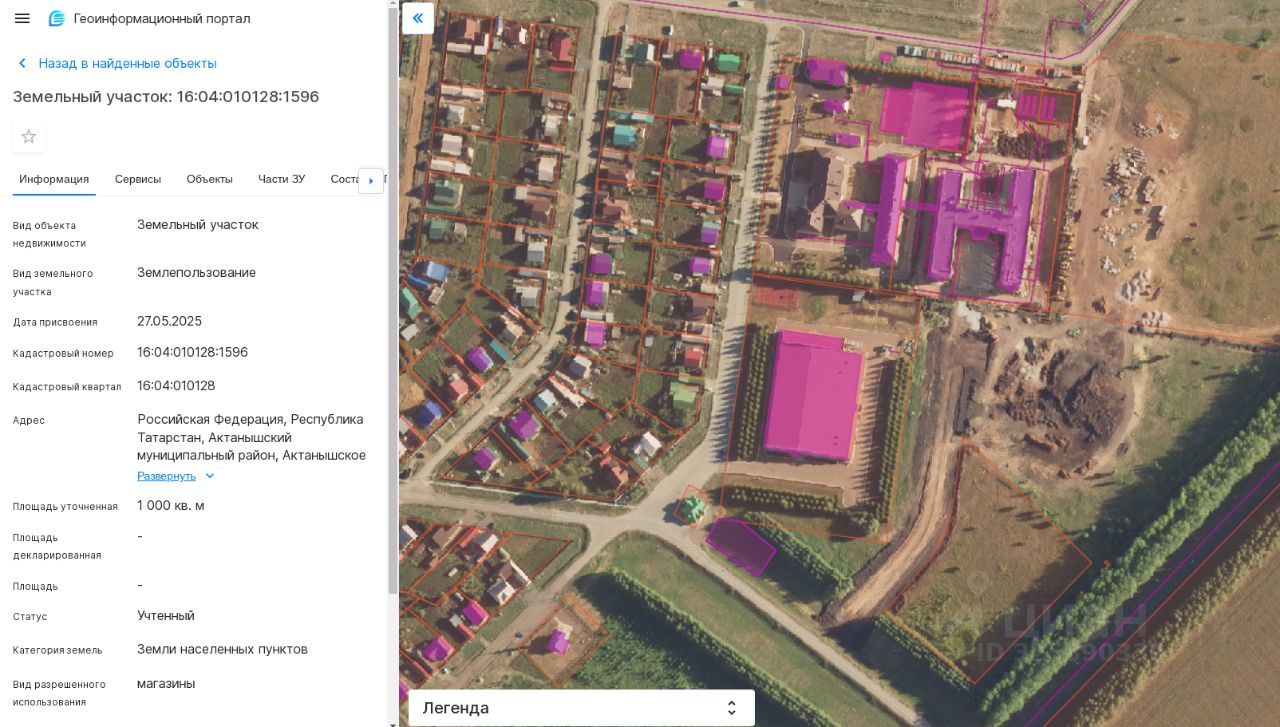The height and width of the screenshot is (727, 1280).
Task: Open the Части ЗУ tab
Action: pos(282,179)
